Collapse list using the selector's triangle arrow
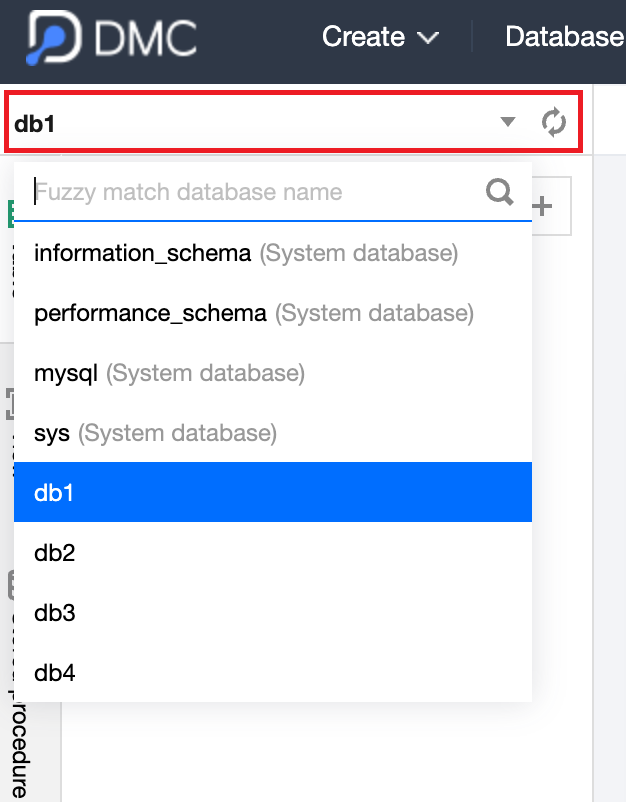Screen dimensions: 626x802 [x=508, y=122]
